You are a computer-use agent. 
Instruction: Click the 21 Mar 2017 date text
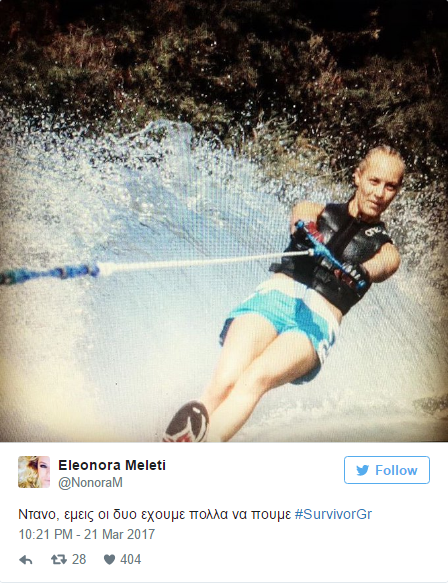pyautogui.click(x=119, y=534)
